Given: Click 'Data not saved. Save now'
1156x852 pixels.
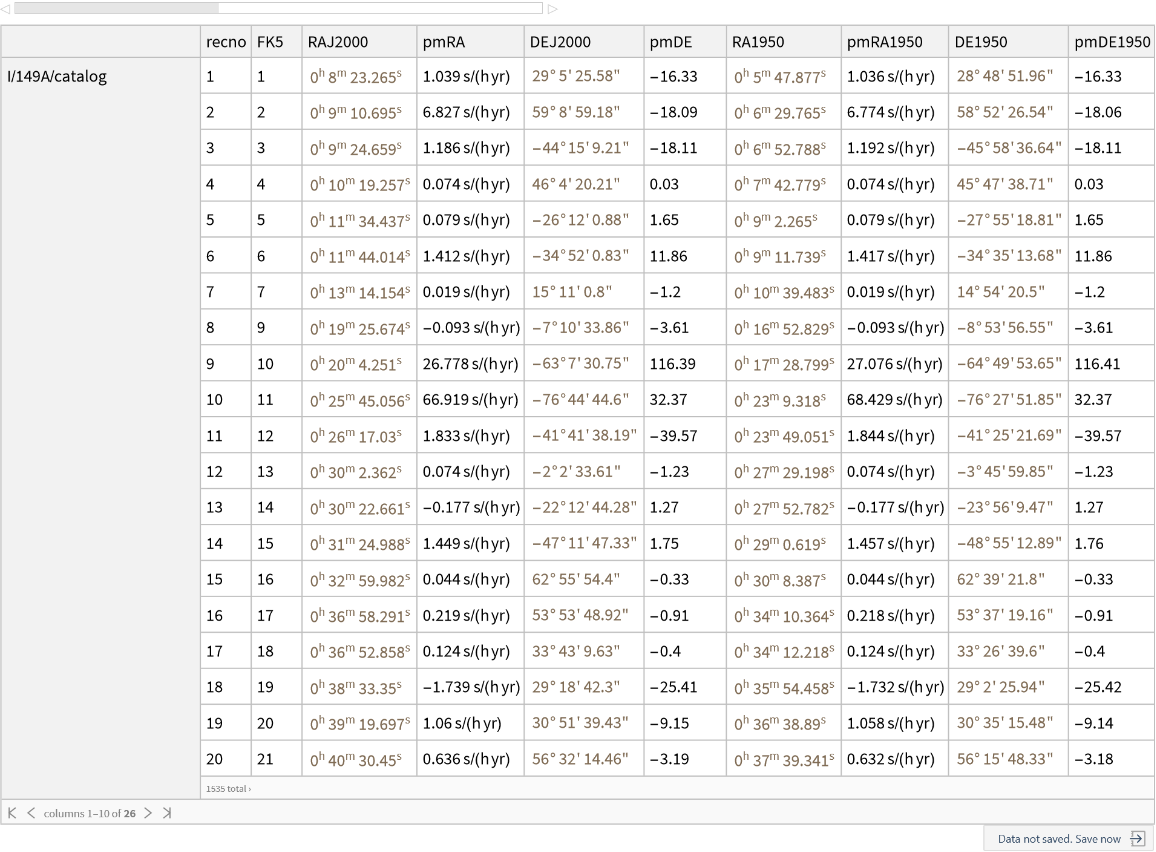Looking at the screenshot, I should 1059,839.
